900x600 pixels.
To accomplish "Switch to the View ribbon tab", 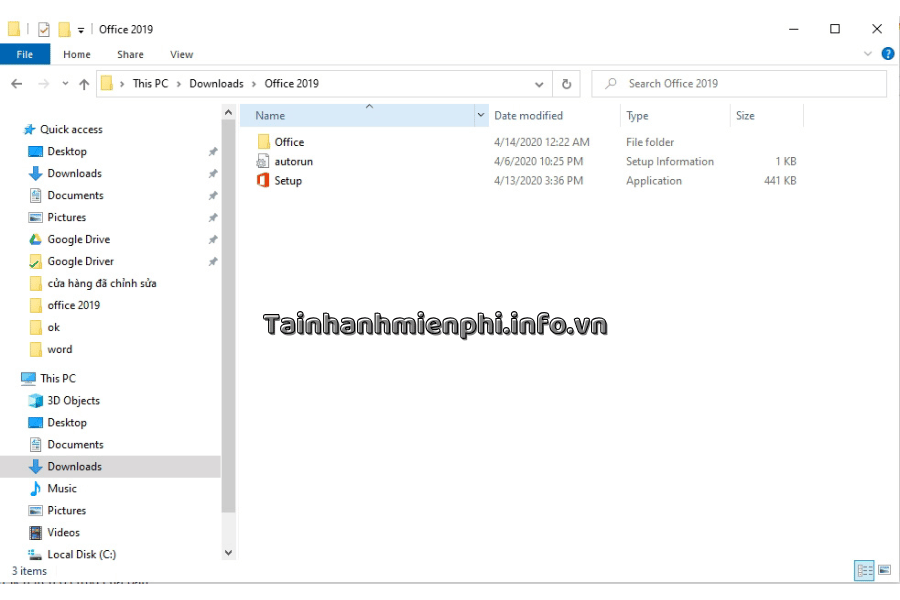I will [x=181, y=54].
